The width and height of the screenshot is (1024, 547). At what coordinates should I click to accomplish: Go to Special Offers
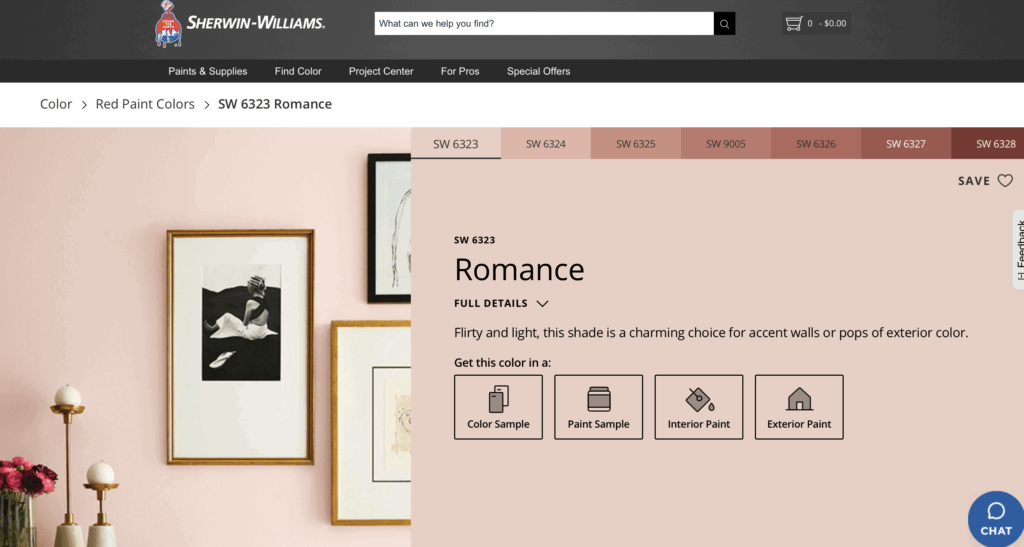(538, 71)
